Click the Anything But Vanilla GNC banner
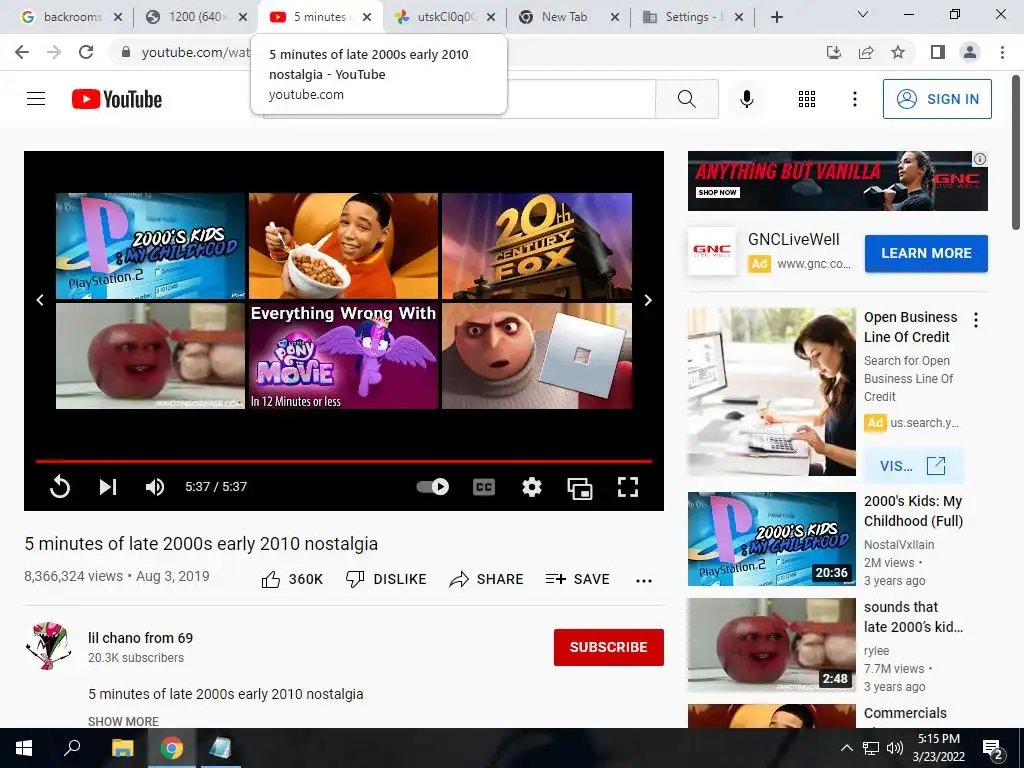This screenshot has width=1024, height=768. click(x=837, y=181)
